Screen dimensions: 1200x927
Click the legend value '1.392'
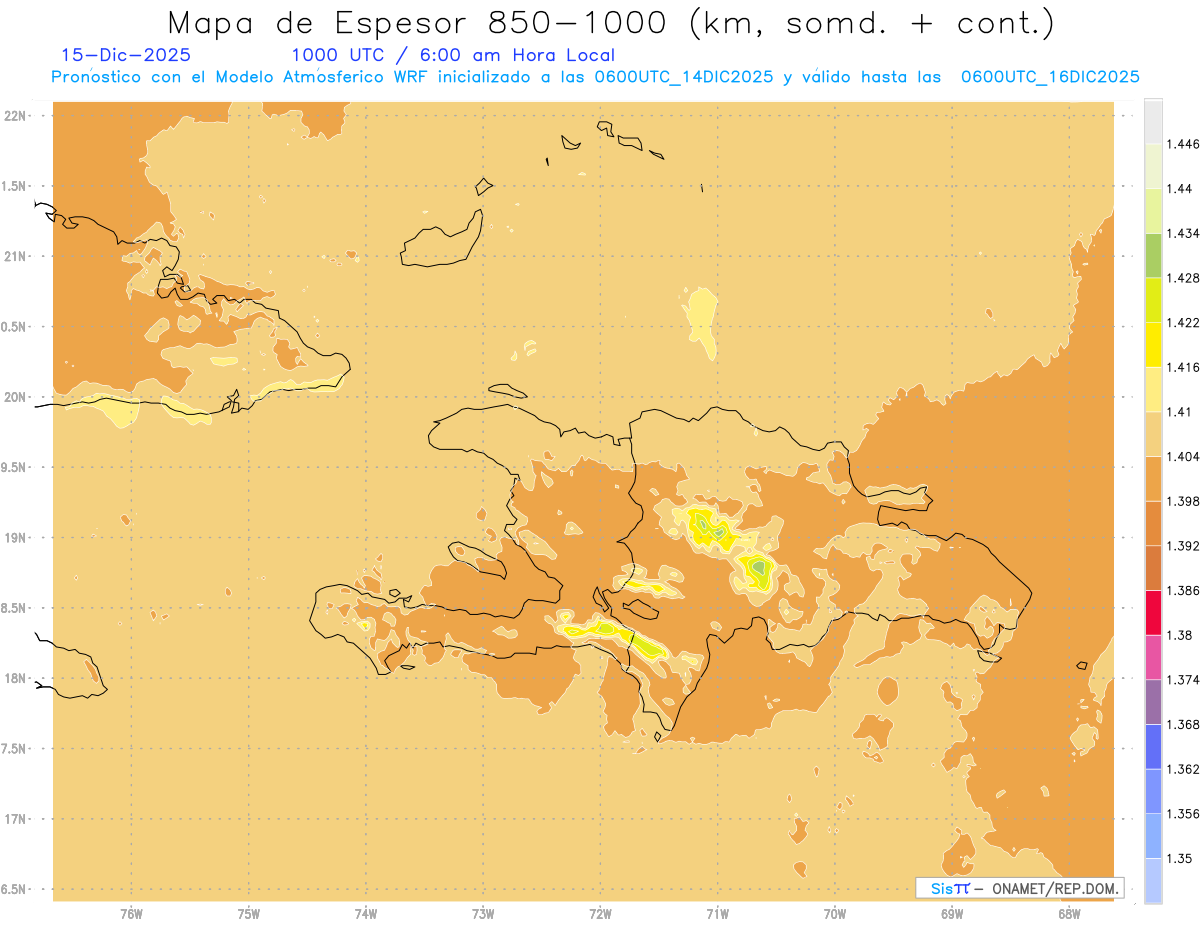[1183, 546]
